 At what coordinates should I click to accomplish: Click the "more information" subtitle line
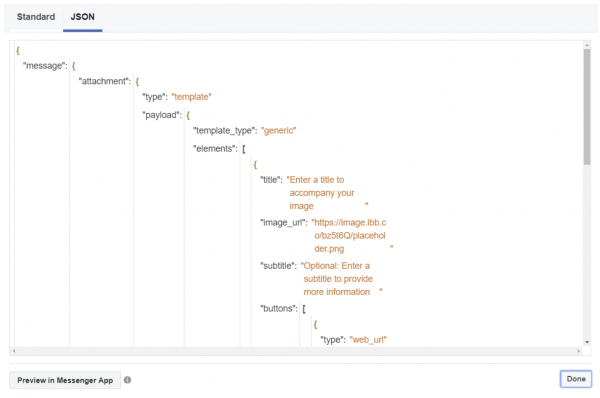[337, 292]
